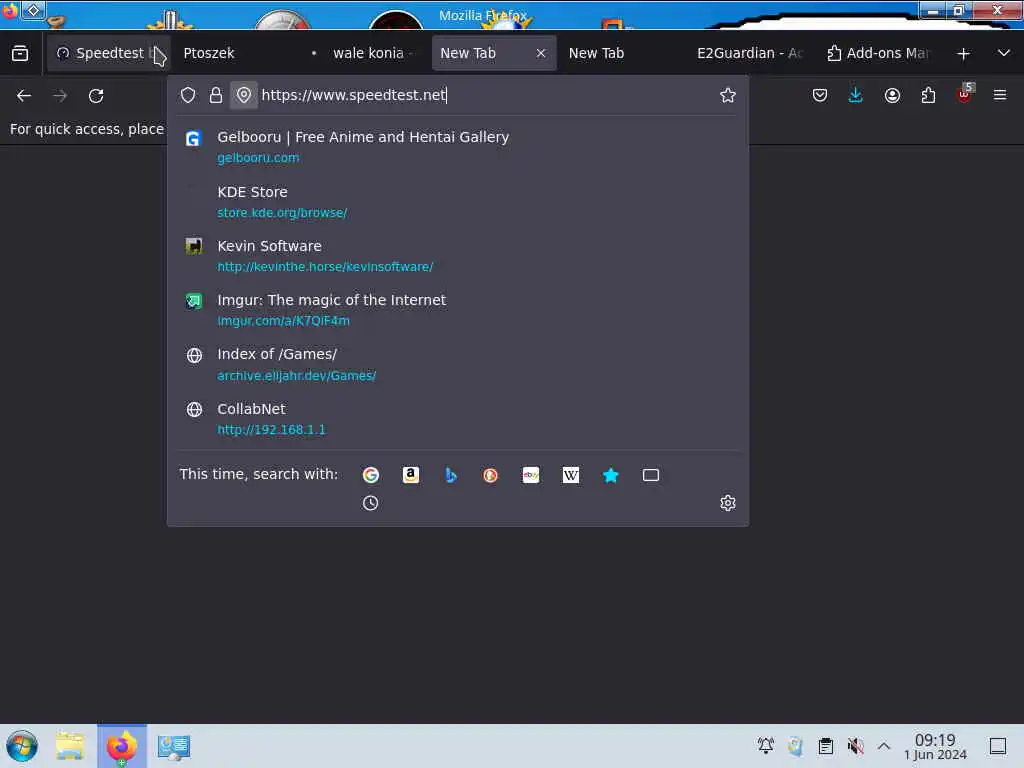Search this time with Wikipedia

[x=571, y=475]
